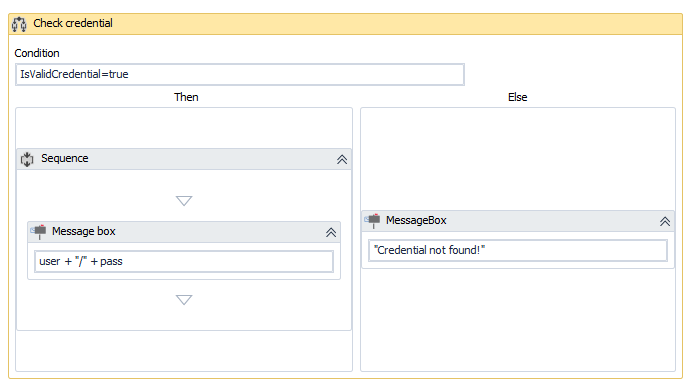Image resolution: width=693 pixels, height=390 pixels.
Task: Click the drop arrow below Message box
Action: pos(184,300)
